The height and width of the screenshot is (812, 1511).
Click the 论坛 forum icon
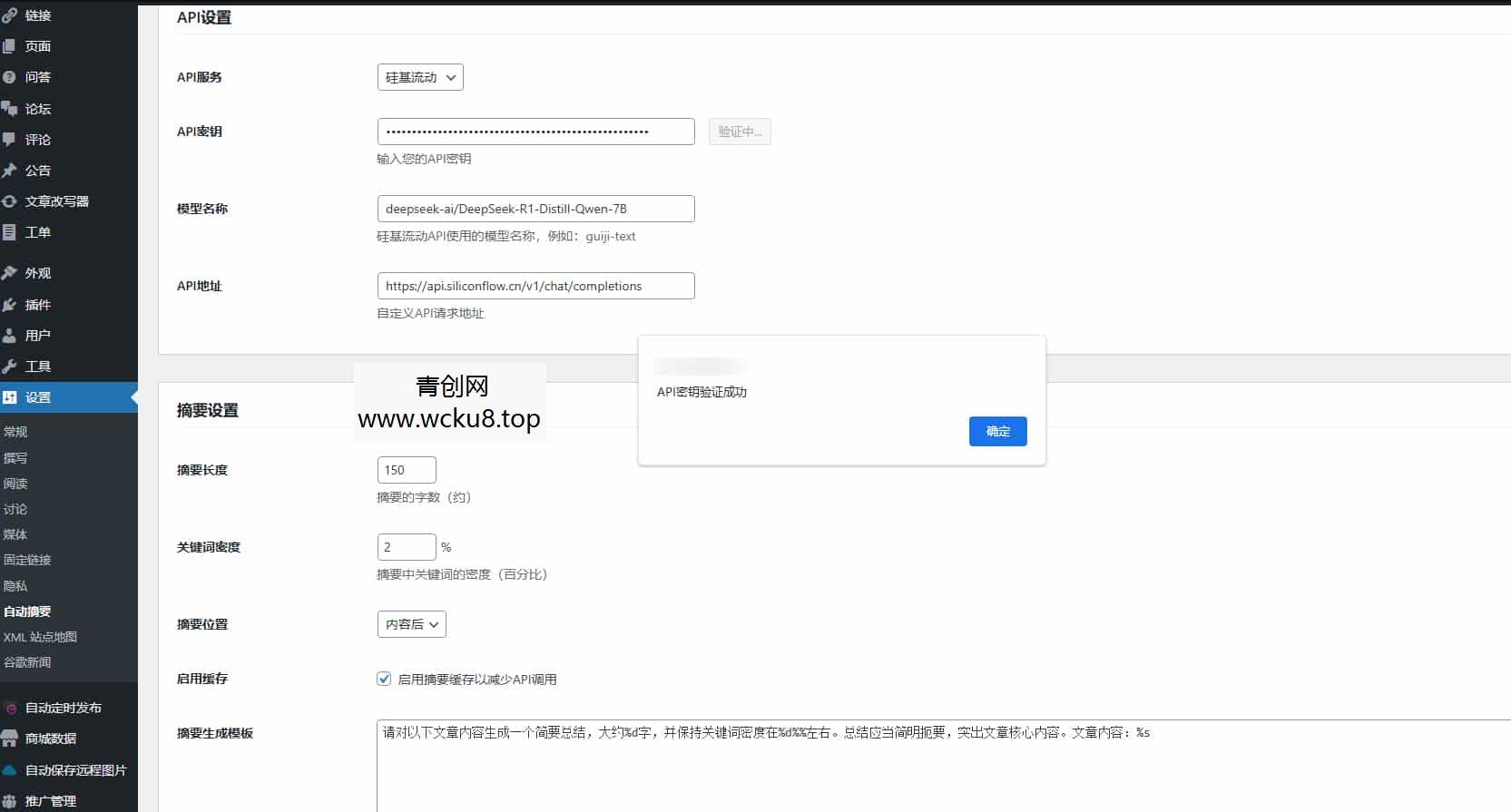pyautogui.click(x=9, y=109)
